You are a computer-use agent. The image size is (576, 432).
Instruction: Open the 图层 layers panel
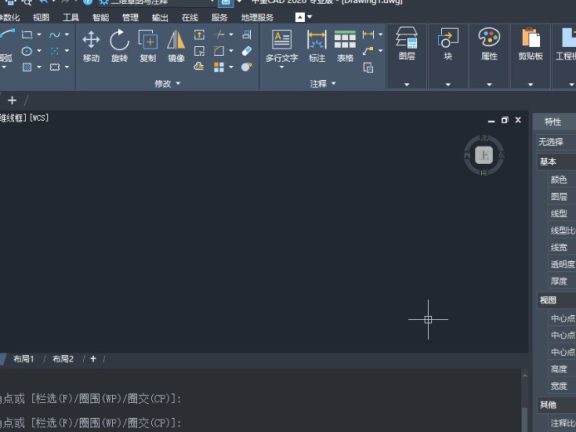pos(407,43)
